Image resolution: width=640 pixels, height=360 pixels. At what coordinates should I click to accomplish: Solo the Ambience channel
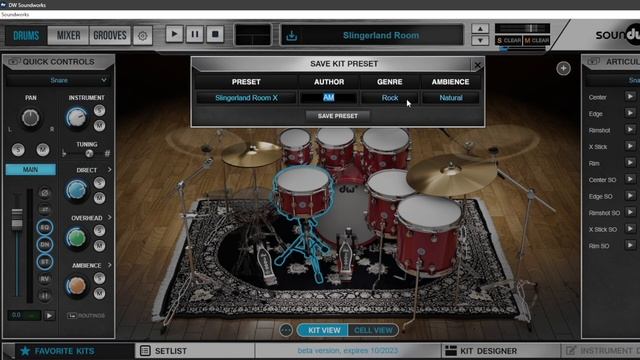99,278
